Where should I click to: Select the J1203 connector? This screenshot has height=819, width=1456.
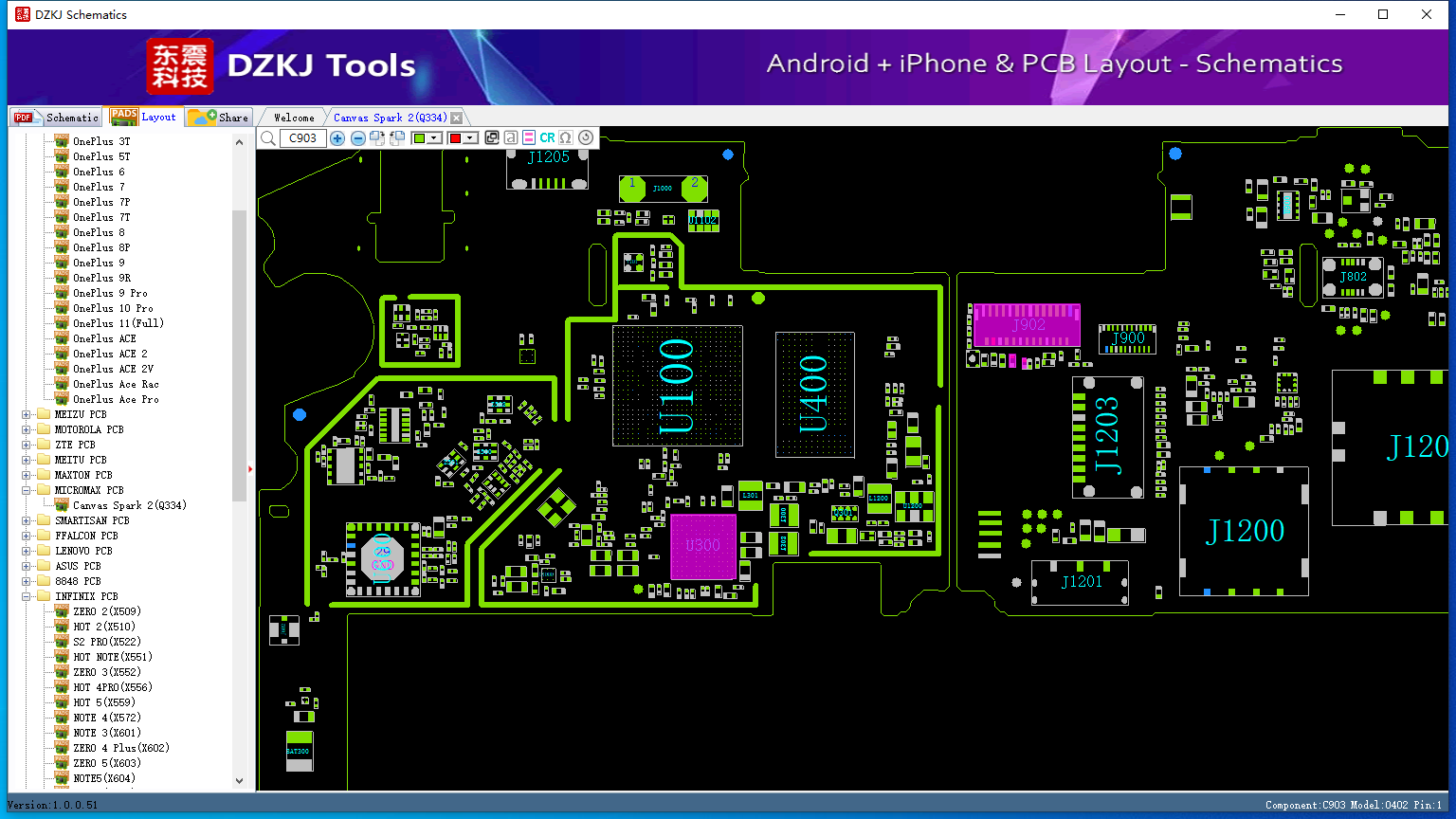click(x=1107, y=437)
